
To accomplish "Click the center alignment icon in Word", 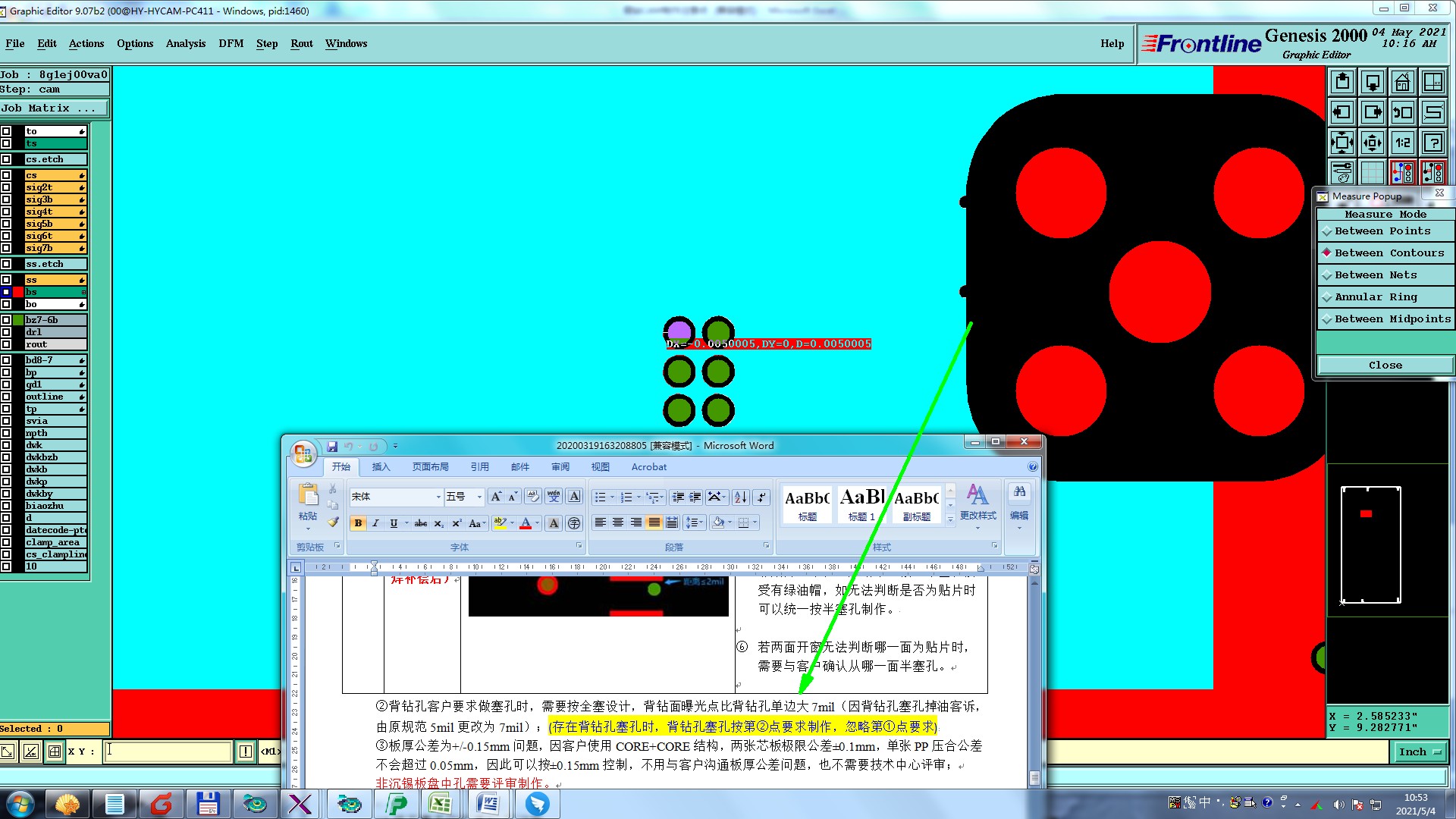I will click(x=618, y=522).
